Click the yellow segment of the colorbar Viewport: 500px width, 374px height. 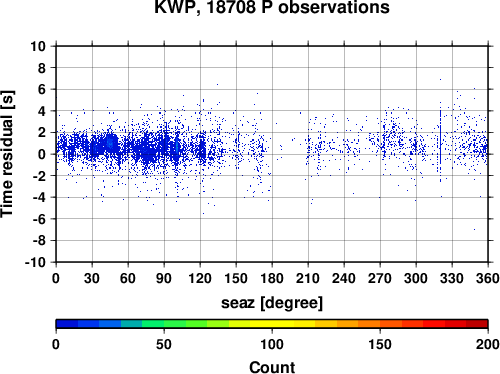pyautogui.click(x=272, y=324)
